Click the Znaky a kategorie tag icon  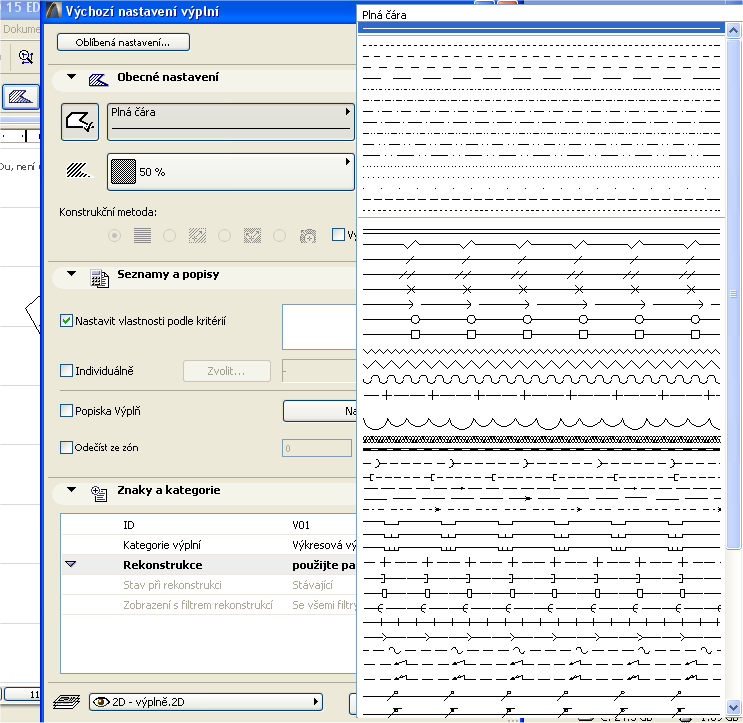point(99,493)
